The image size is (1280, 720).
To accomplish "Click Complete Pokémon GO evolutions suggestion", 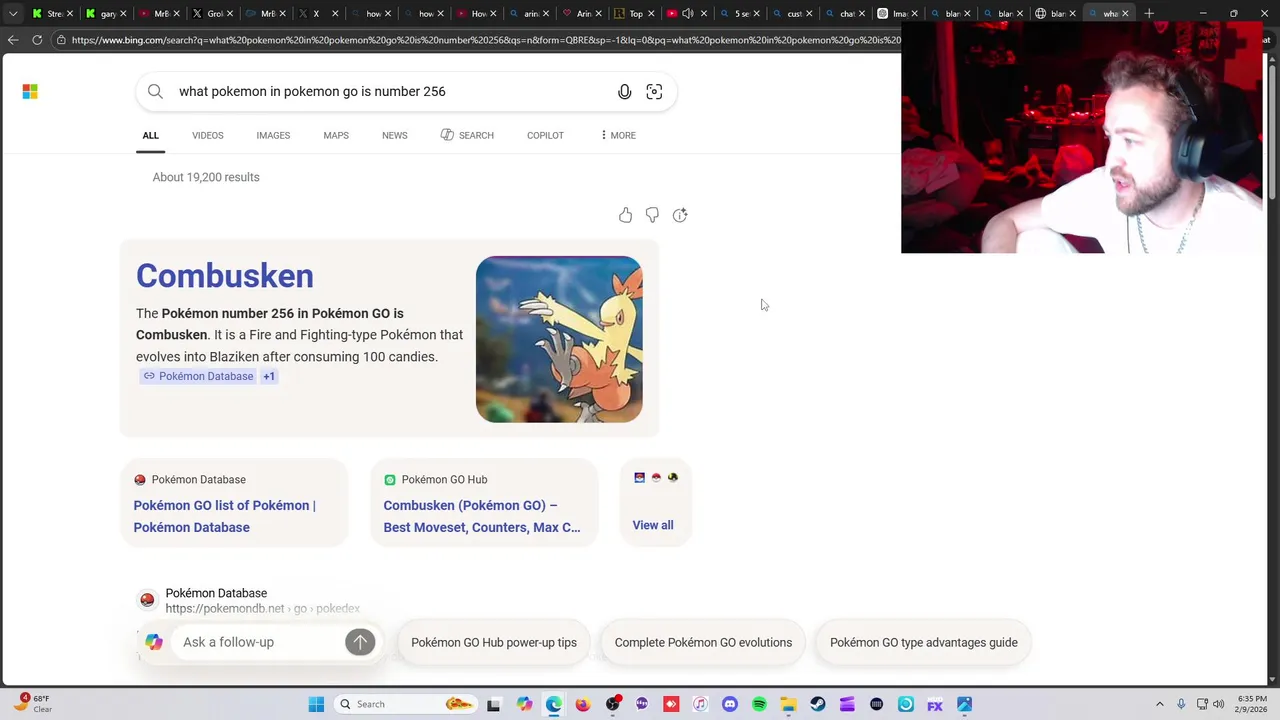I will (x=703, y=642).
